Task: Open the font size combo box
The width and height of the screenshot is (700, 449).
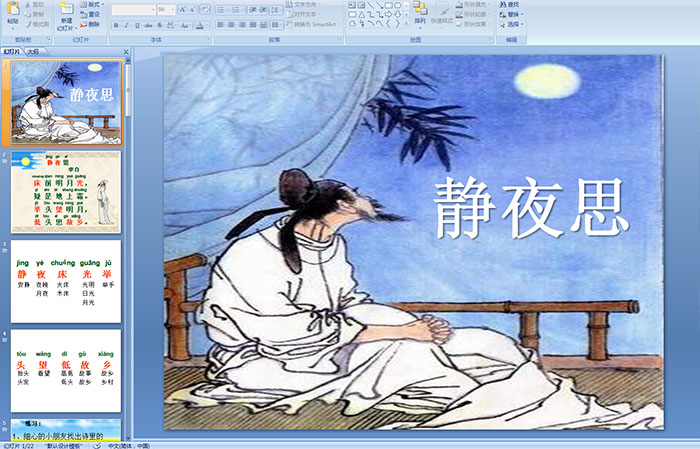Action: tap(166, 9)
